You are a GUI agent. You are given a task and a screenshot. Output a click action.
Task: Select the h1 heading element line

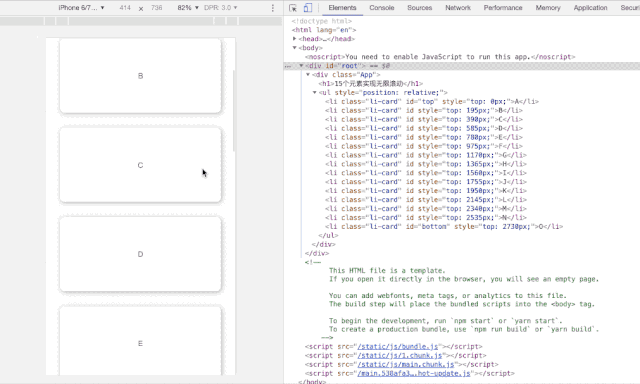pos(371,84)
